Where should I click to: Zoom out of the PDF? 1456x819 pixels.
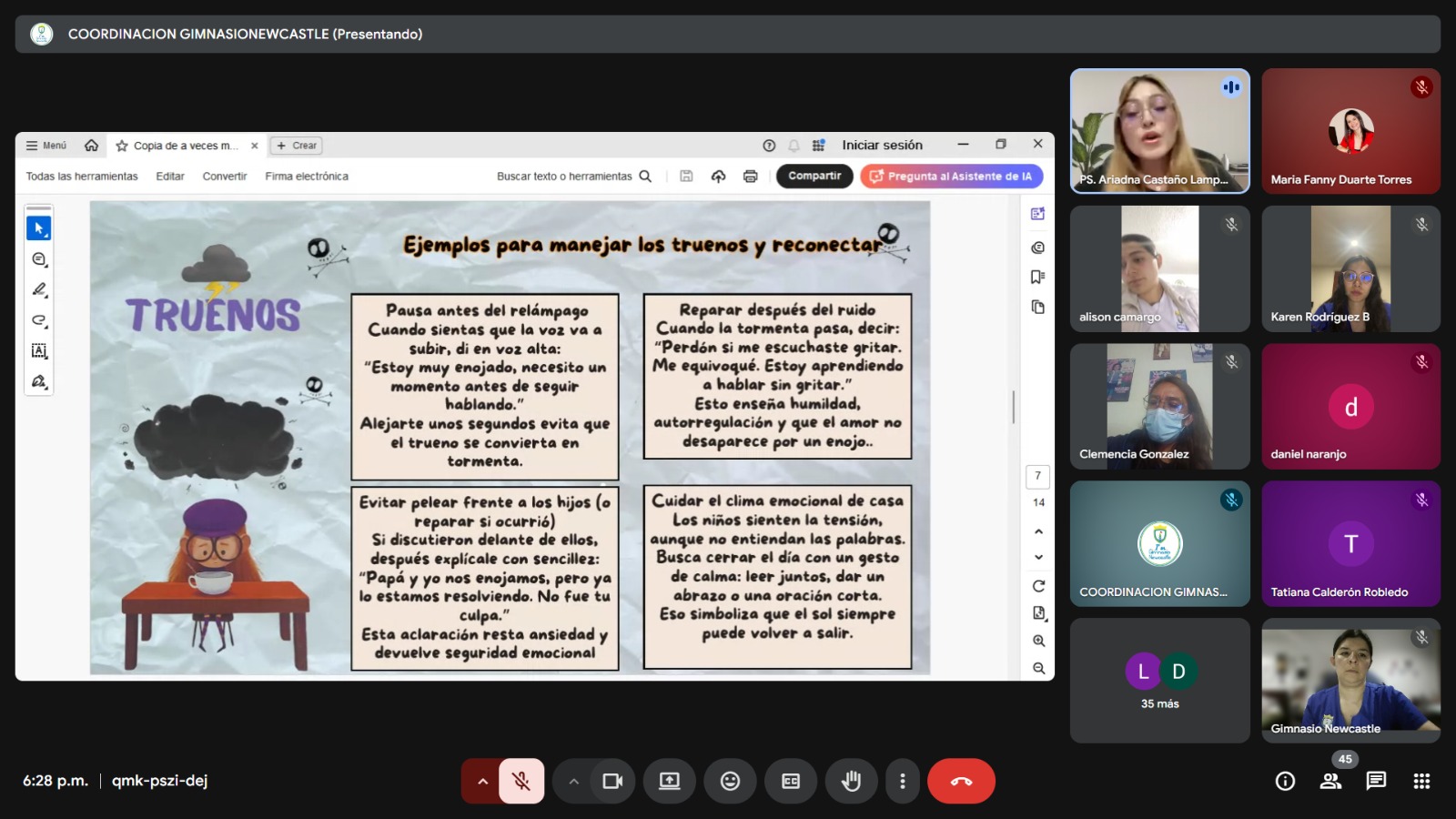(x=1038, y=668)
